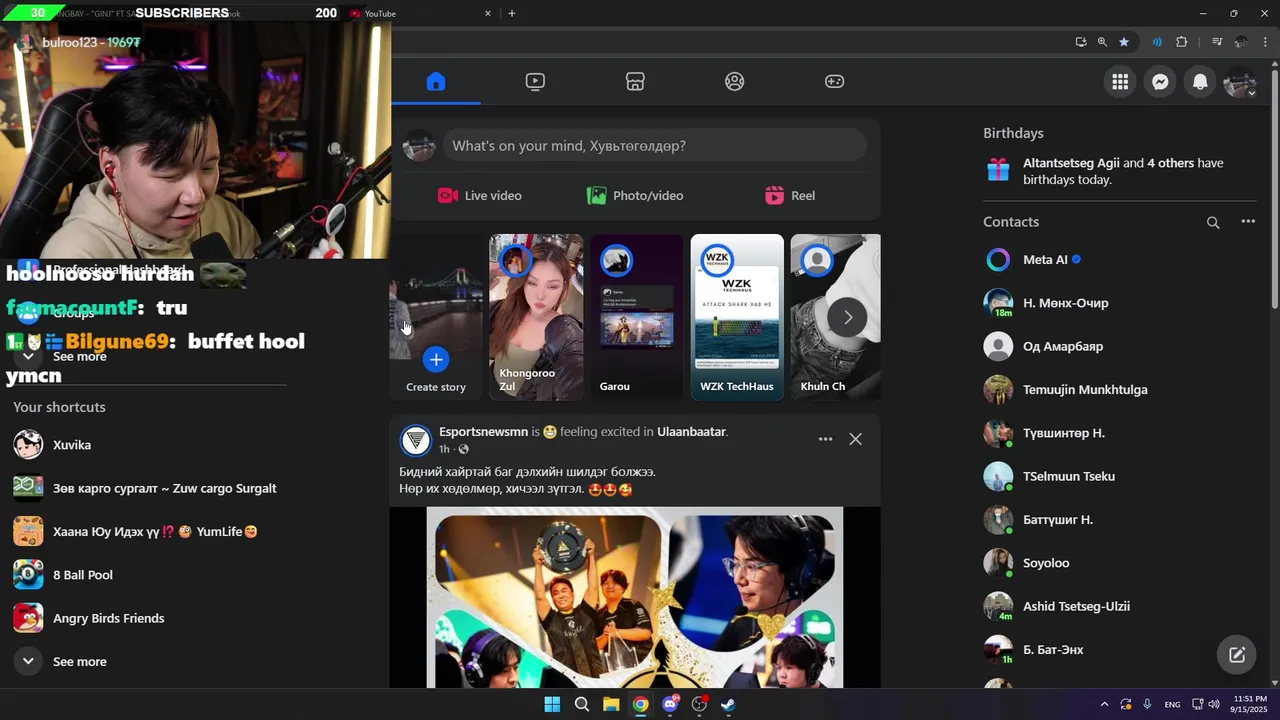Open Zuw cargo Surgalt shortcut
Viewport: 1280px width, 720px height.
point(150,488)
